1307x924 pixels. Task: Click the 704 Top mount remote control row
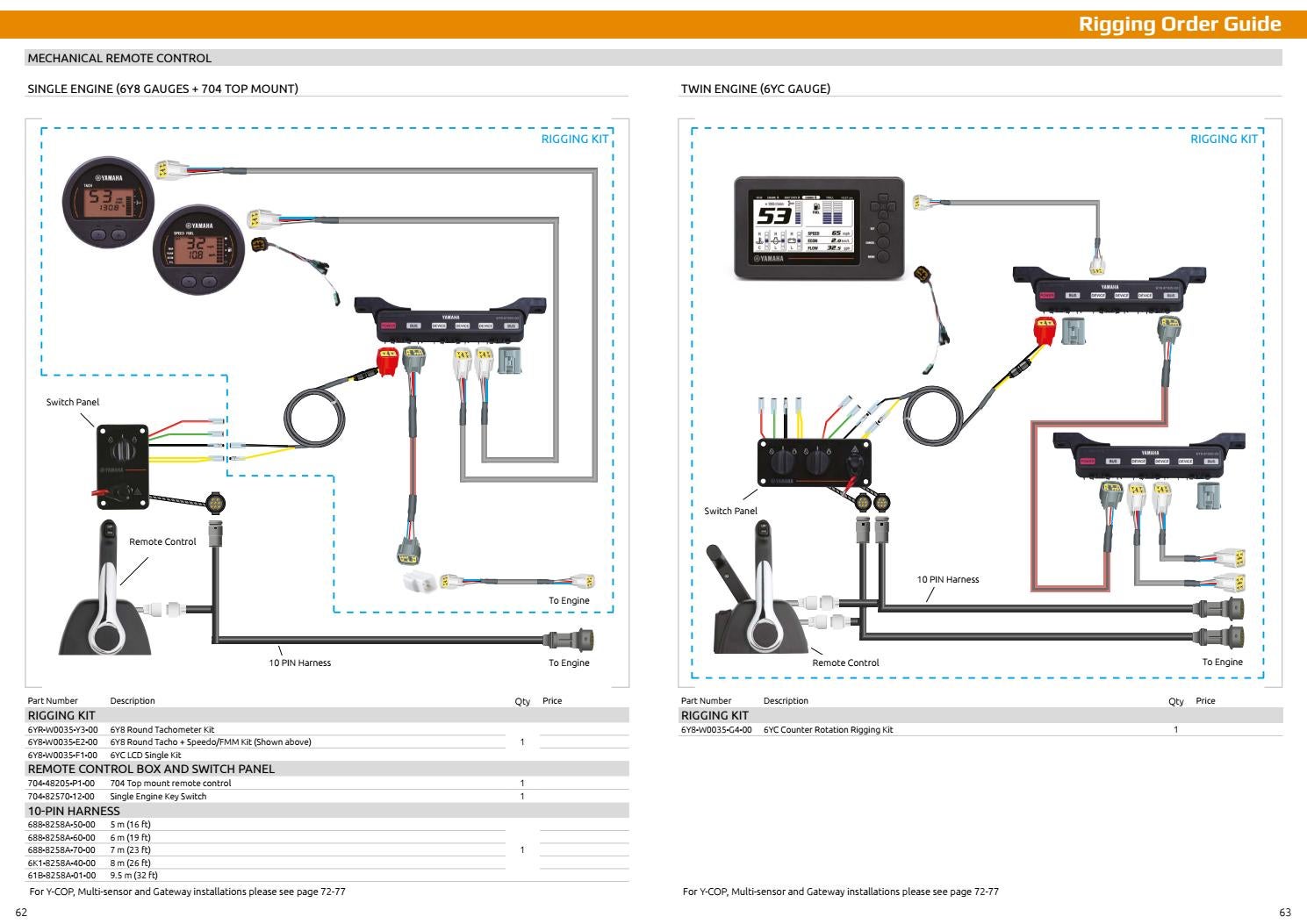point(170,783)
